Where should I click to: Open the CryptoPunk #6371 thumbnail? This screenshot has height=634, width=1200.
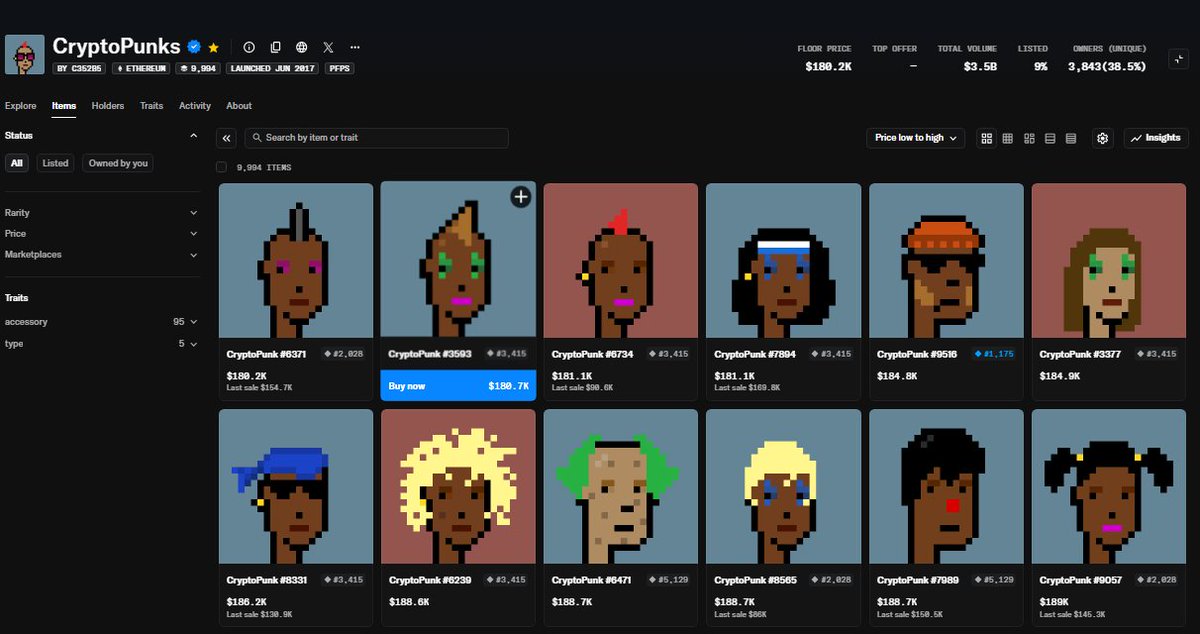pos(295,261)
